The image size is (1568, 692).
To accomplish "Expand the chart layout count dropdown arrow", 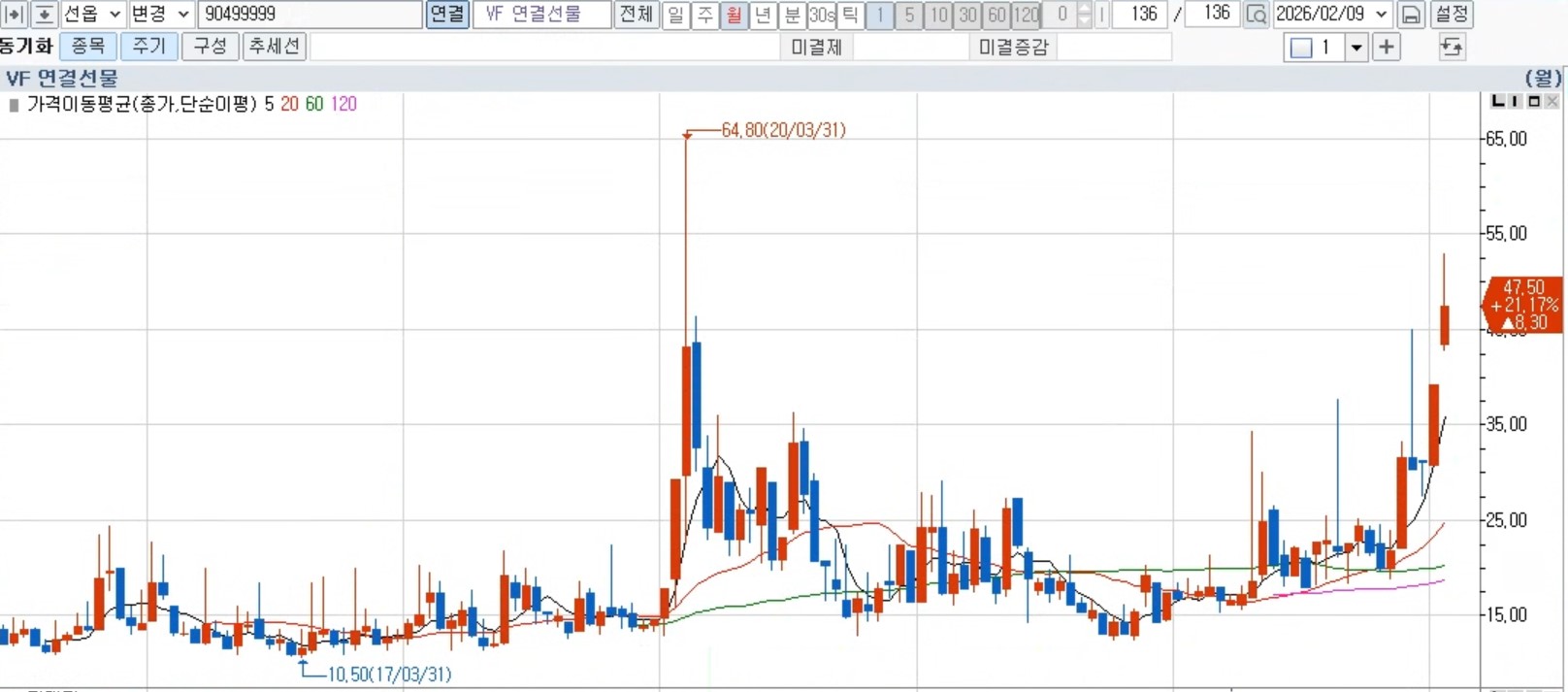I will pos(1356,47).
